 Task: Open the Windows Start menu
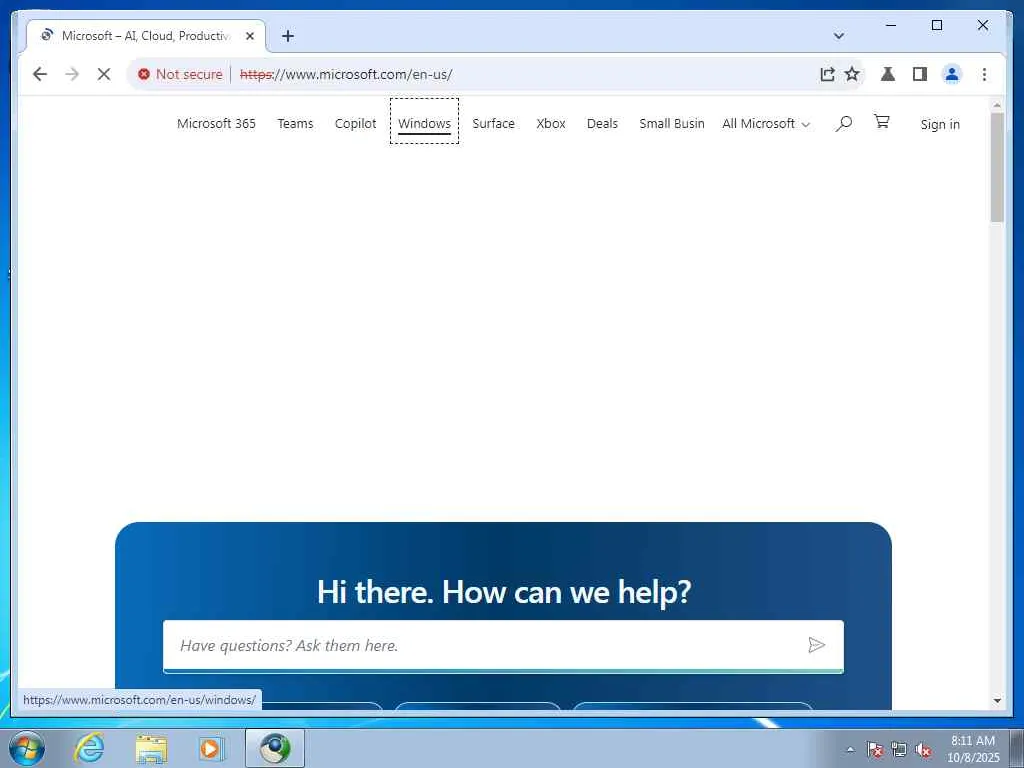pyautogui.click(x=27, y=748)
